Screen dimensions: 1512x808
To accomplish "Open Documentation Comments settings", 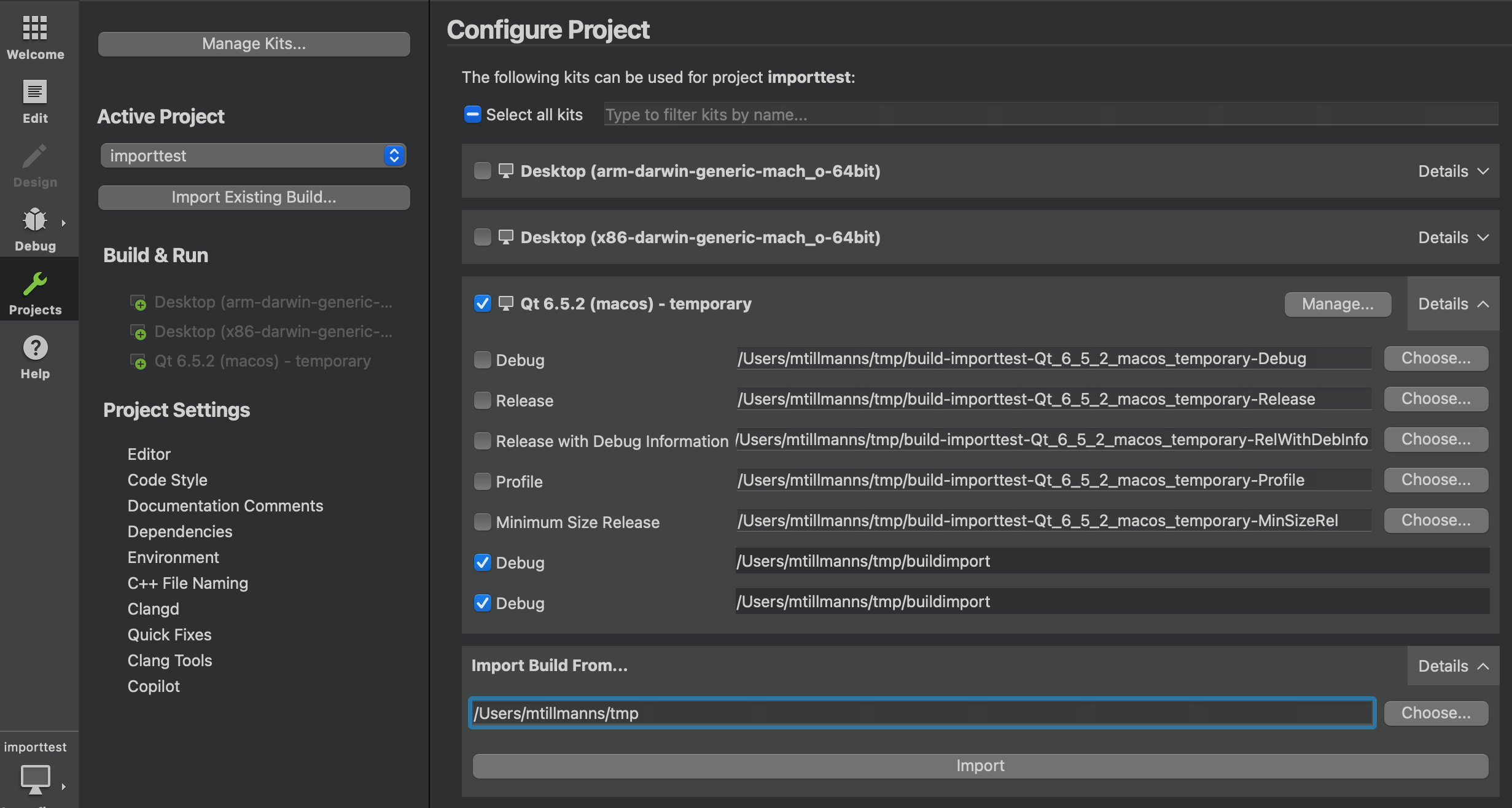I will [225, 506].
